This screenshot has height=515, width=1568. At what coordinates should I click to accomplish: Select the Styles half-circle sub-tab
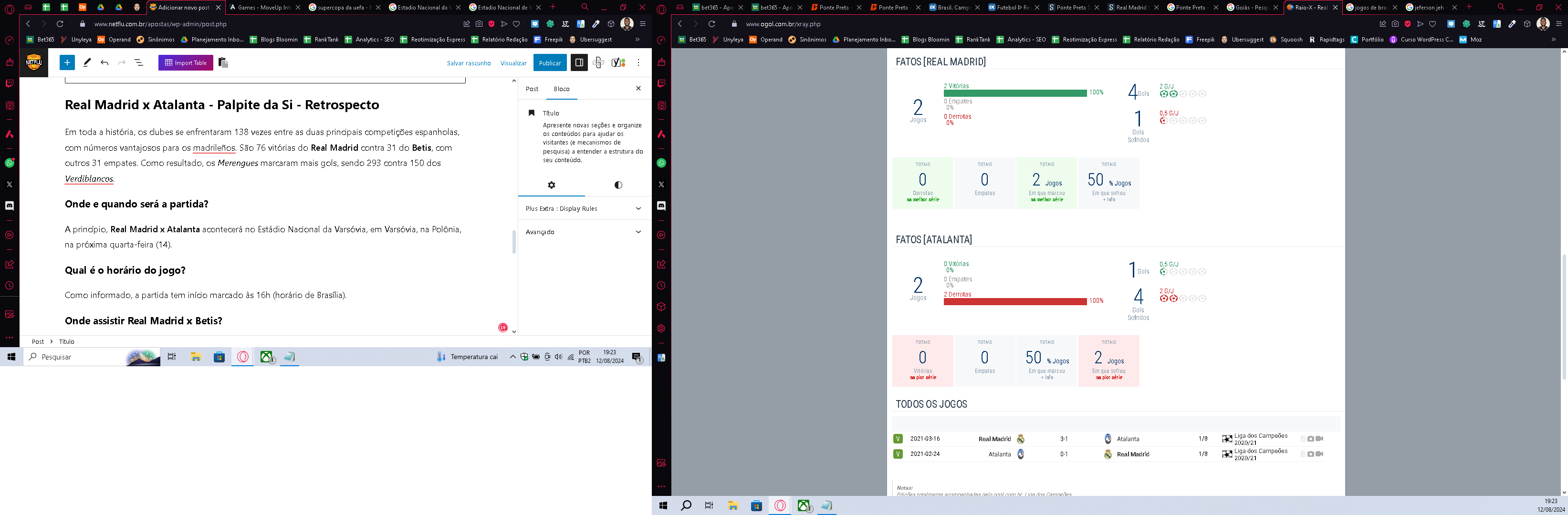coord(618,185)
